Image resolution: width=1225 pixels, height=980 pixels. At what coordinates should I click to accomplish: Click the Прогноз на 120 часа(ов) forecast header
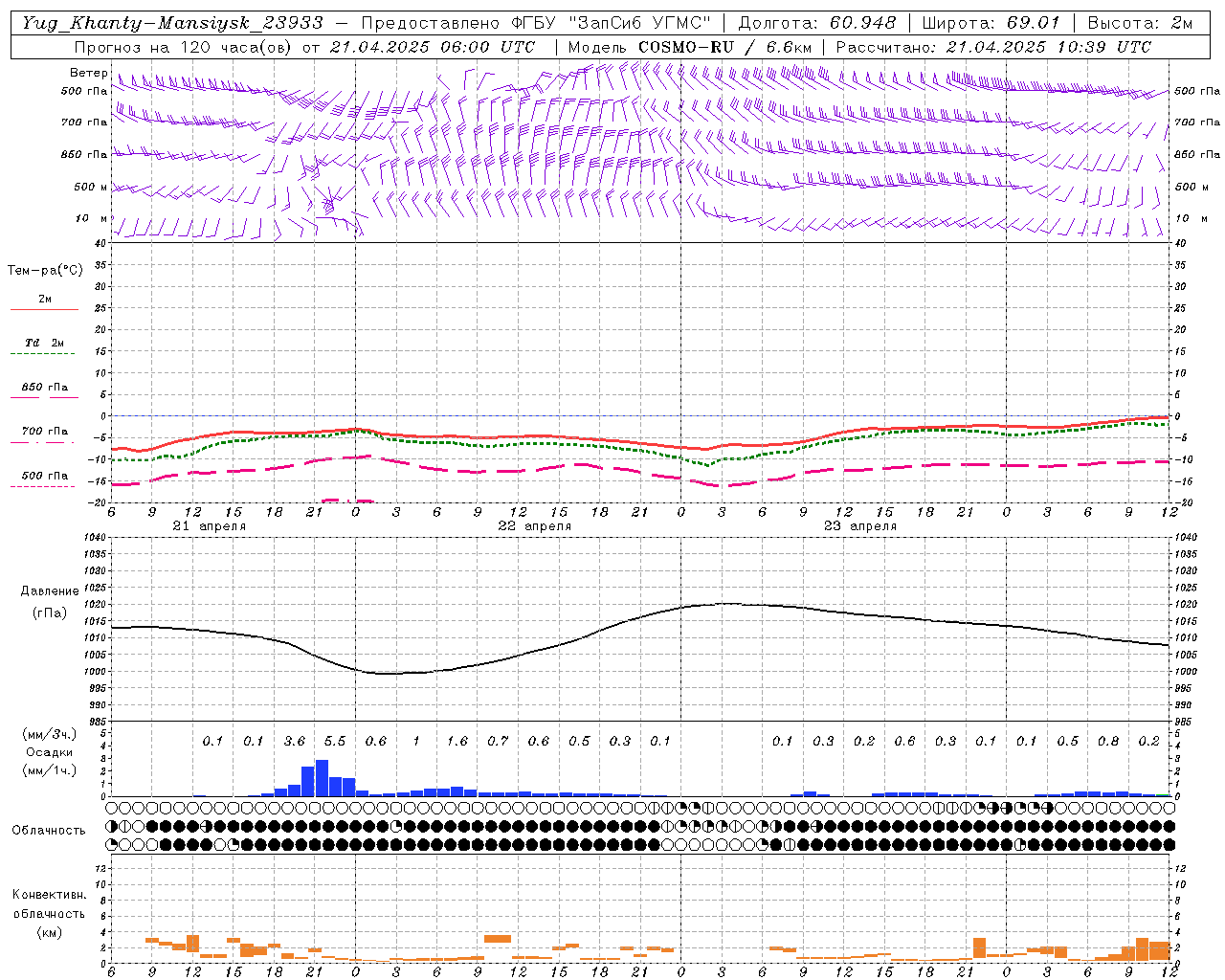(185, 47)
